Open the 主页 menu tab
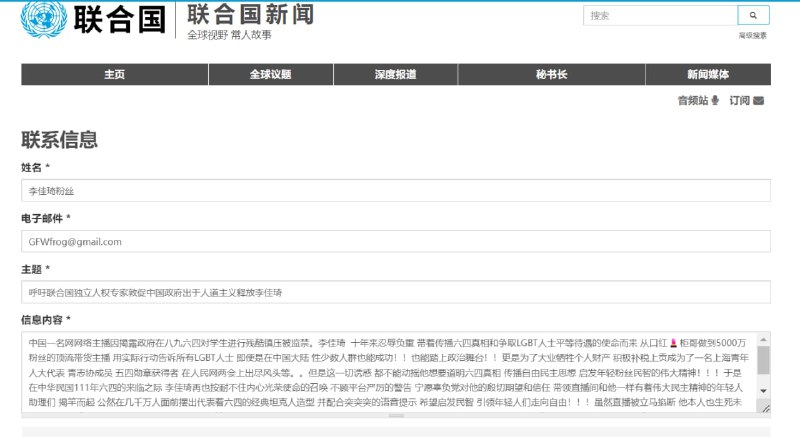Screen dimensions: 800x437 115,74
